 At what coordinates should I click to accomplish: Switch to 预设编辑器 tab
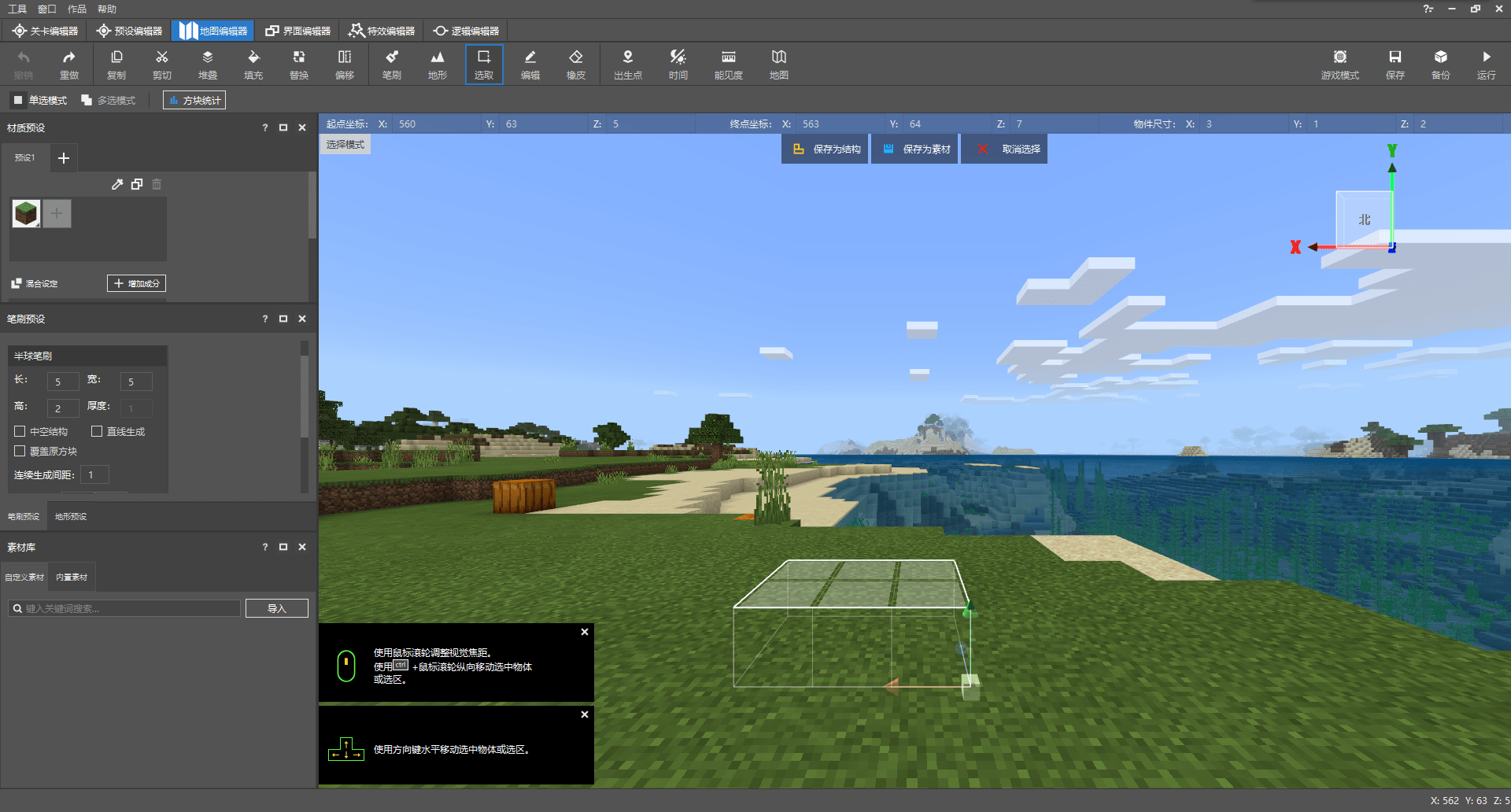pos(130,31)
